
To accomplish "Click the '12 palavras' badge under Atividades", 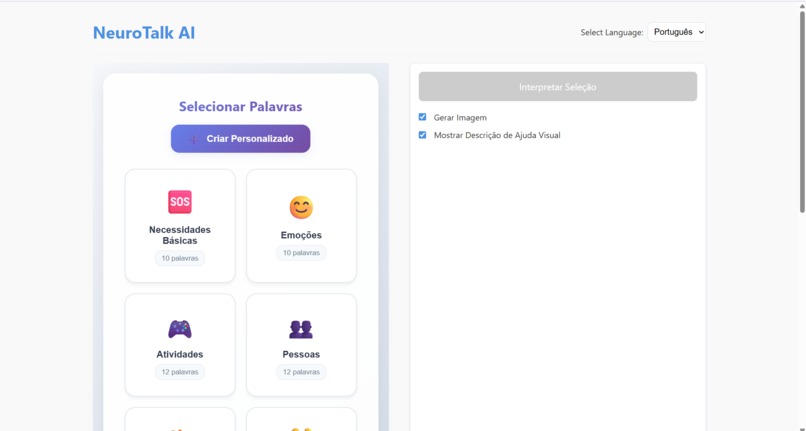I will point(180,372).
